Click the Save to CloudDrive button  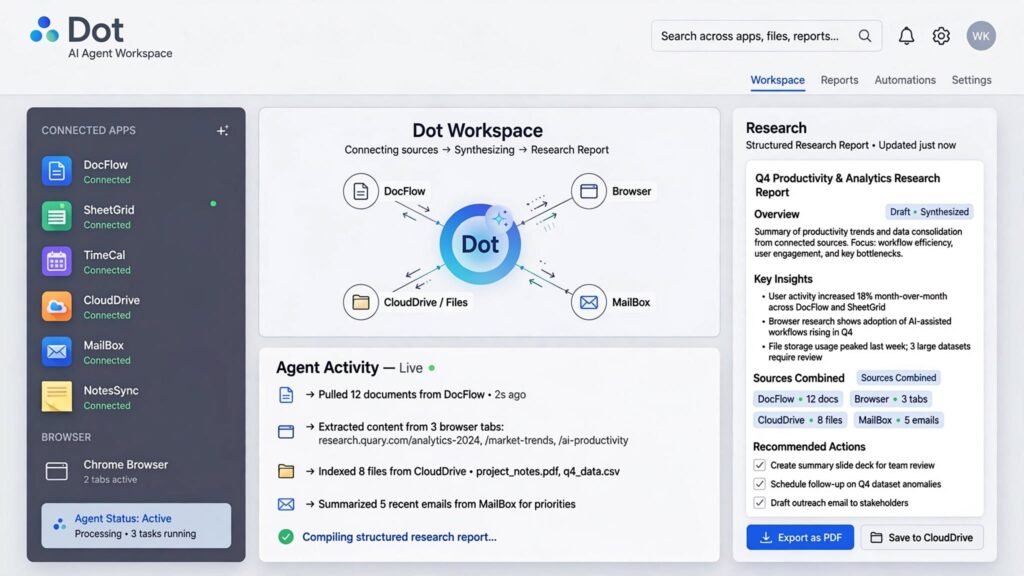point(921,537)
